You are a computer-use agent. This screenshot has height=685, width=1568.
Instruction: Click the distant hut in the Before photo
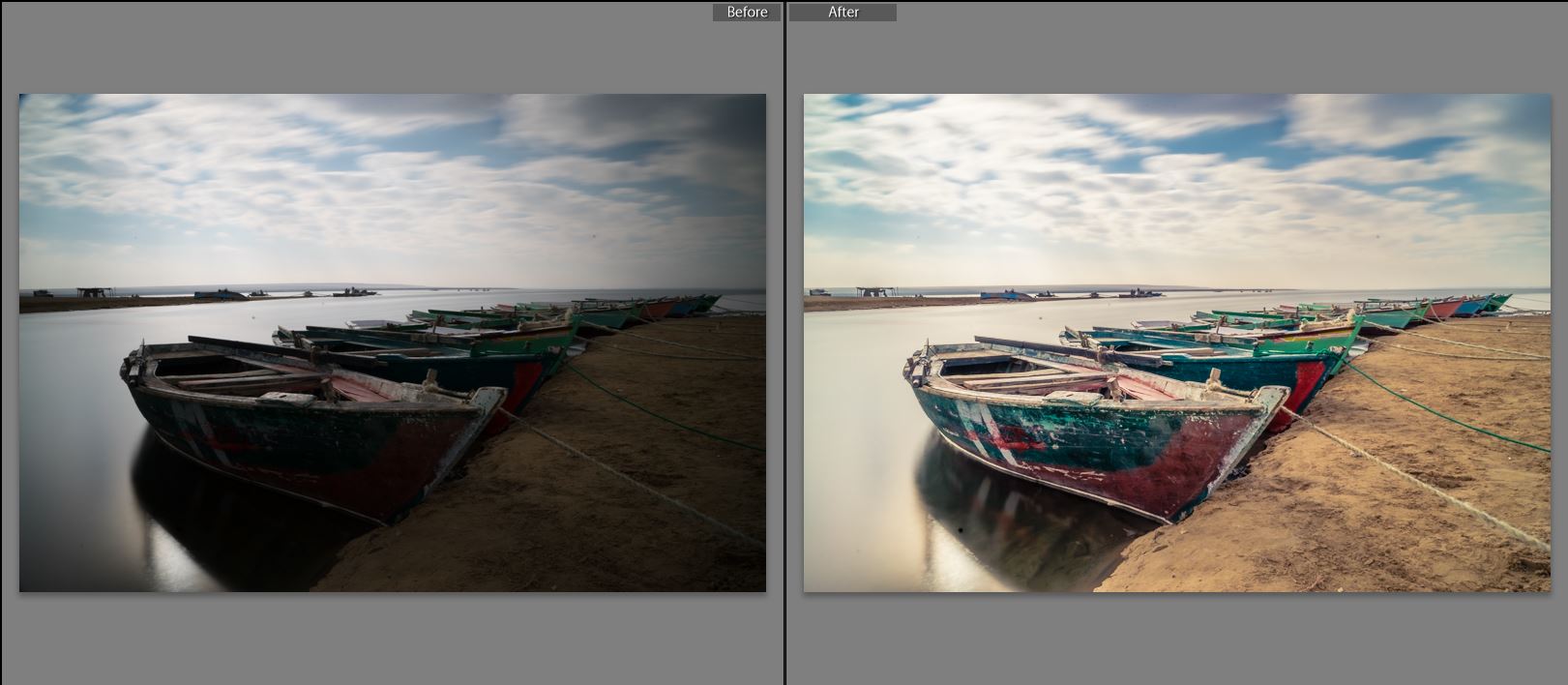pyautogui.click(x=94, y=291)
